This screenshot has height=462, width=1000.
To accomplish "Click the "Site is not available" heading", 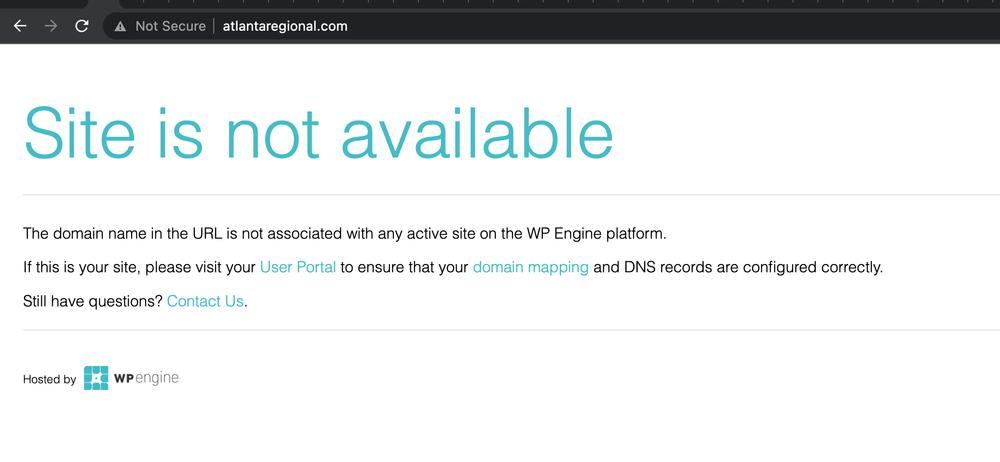I will point(318,133).
